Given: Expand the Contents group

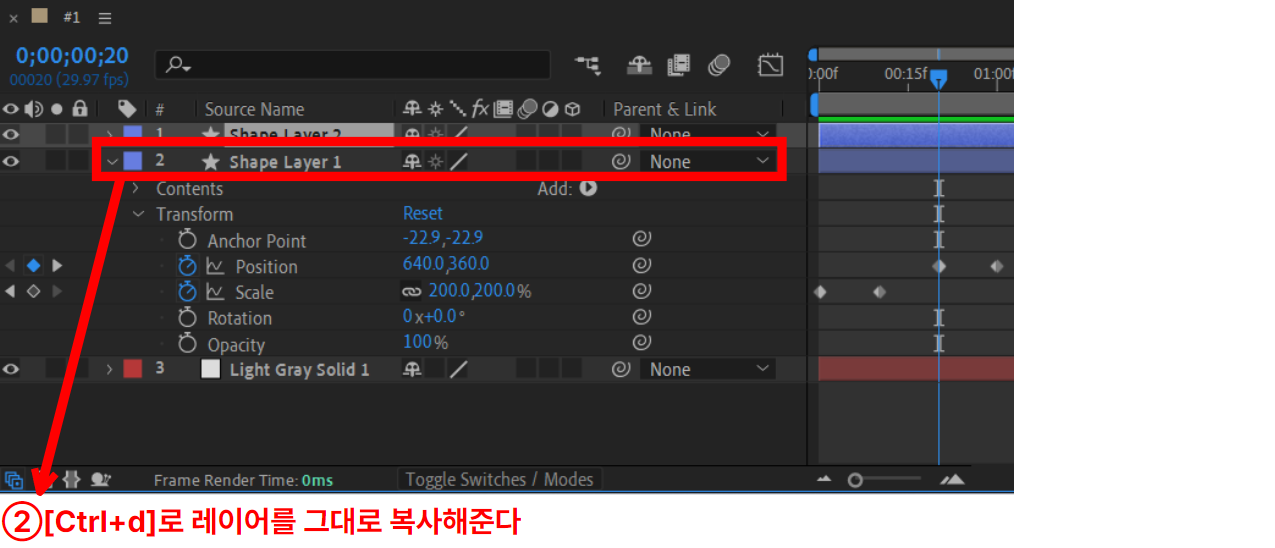Looking at the screenshot, I should click(137, 188).
